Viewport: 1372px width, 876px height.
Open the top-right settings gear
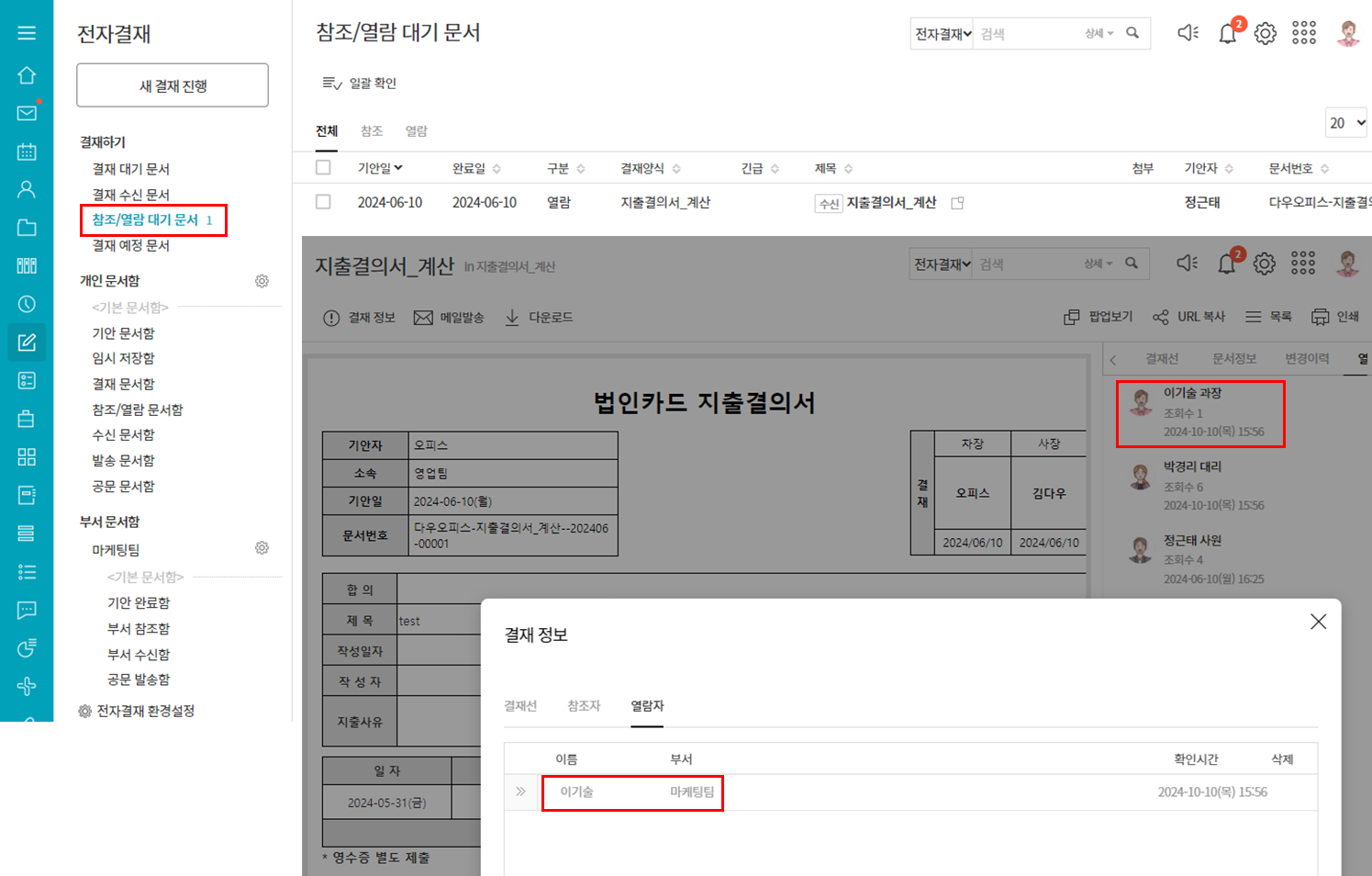(1266, 34)
